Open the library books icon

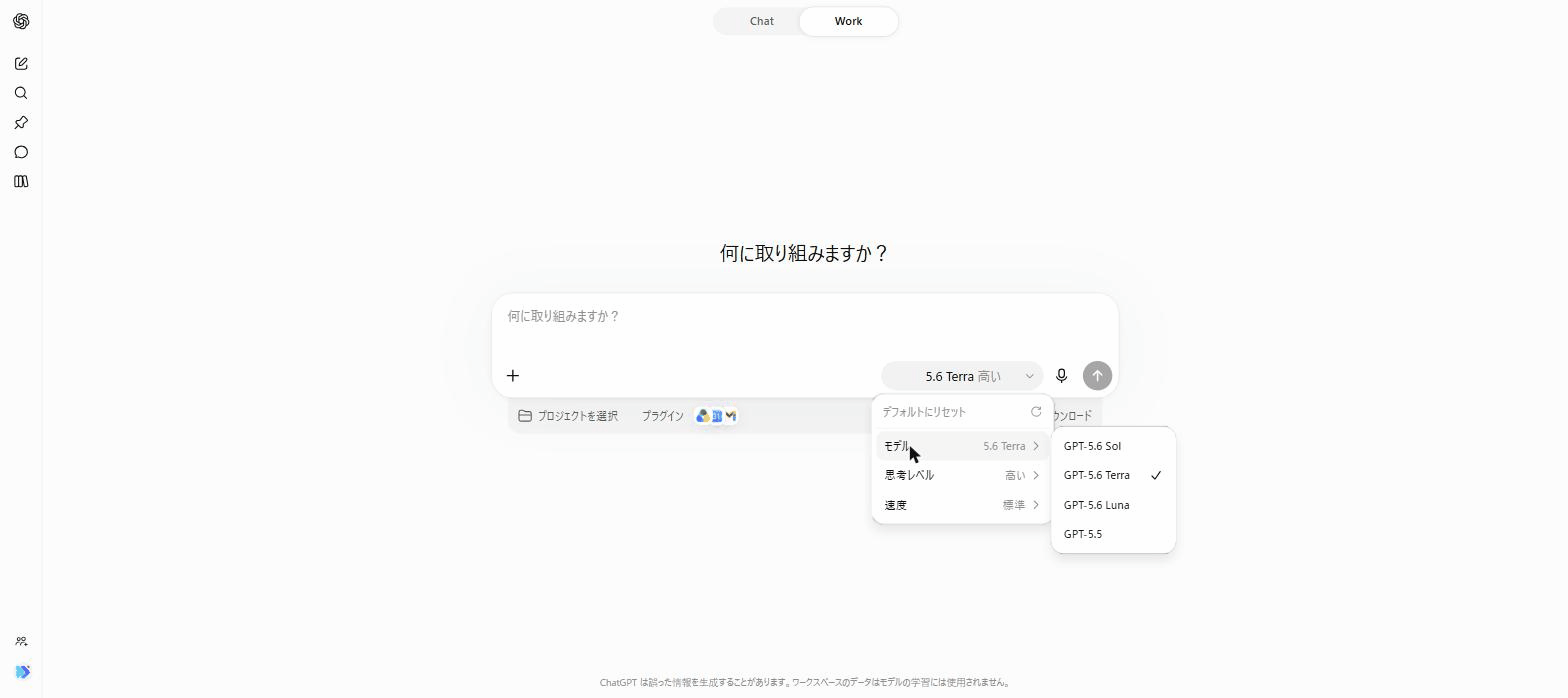21,181
